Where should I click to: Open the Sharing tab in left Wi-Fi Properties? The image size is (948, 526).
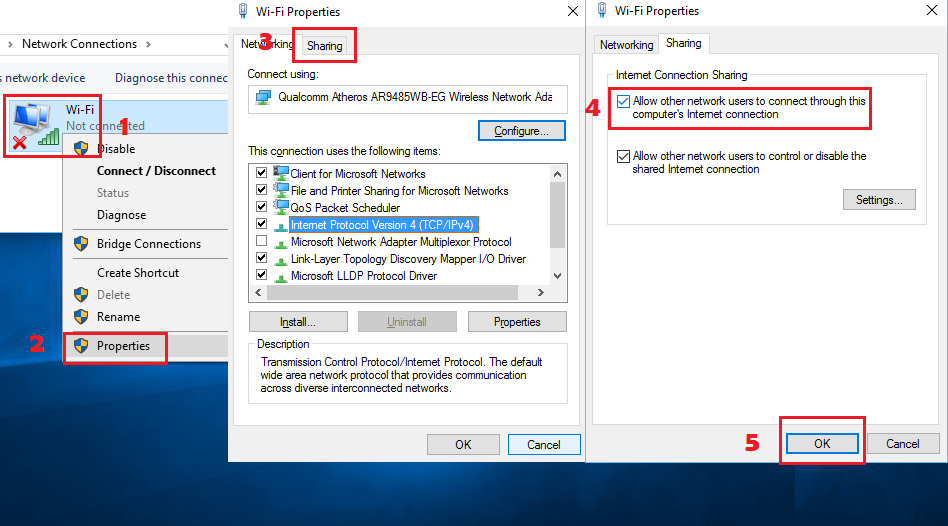[324, 46]
